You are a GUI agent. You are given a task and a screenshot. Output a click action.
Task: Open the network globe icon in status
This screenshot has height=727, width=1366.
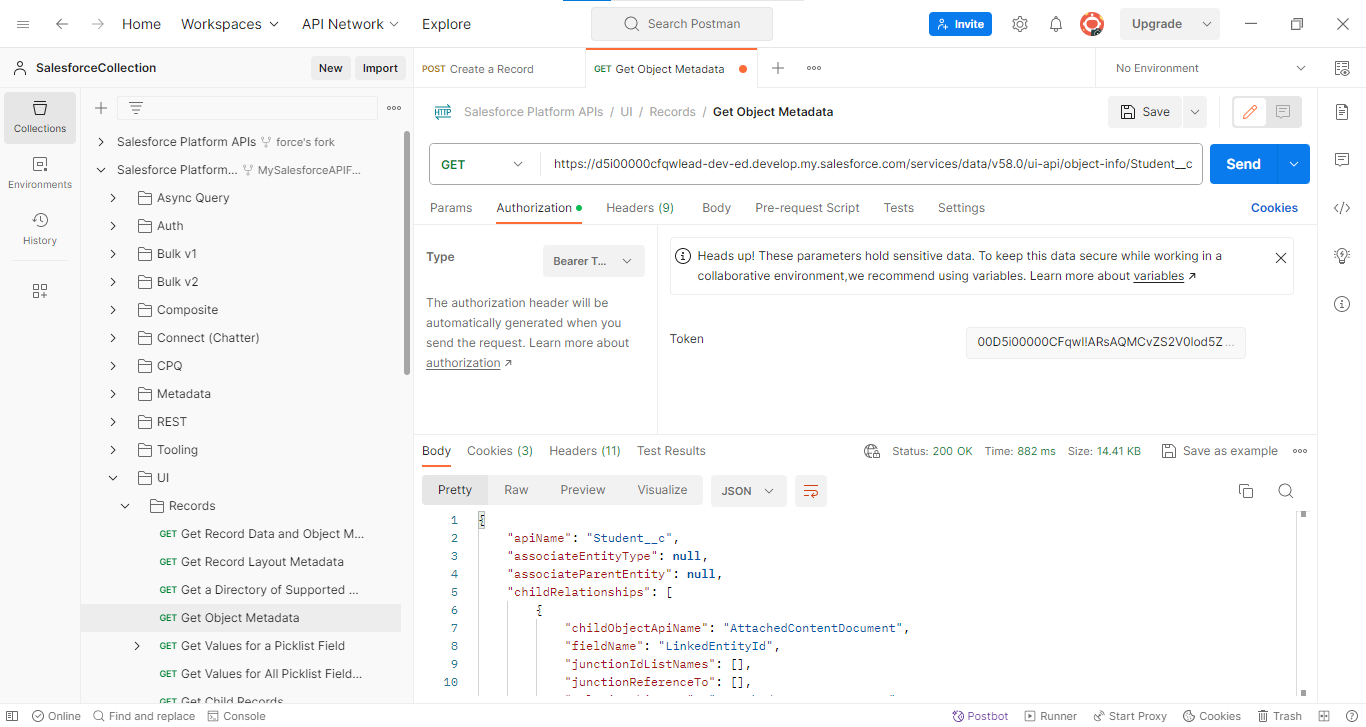[872, 451]
